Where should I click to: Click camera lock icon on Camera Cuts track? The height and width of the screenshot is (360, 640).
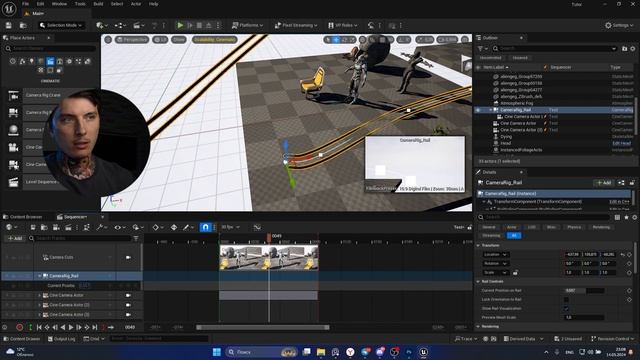pyautogui.click(x=128, y=258)
